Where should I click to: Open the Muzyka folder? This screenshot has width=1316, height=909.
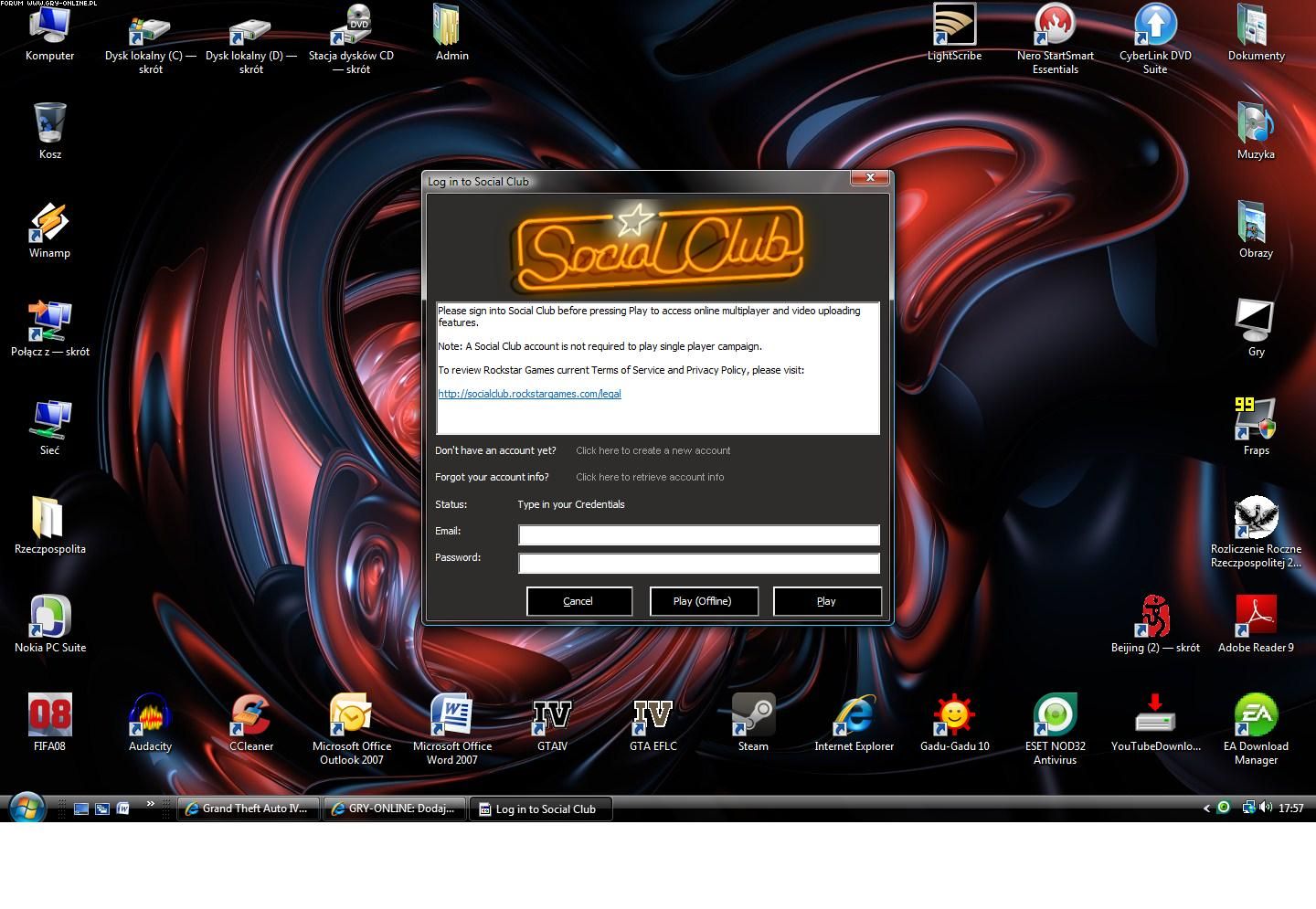point(1256,131)
